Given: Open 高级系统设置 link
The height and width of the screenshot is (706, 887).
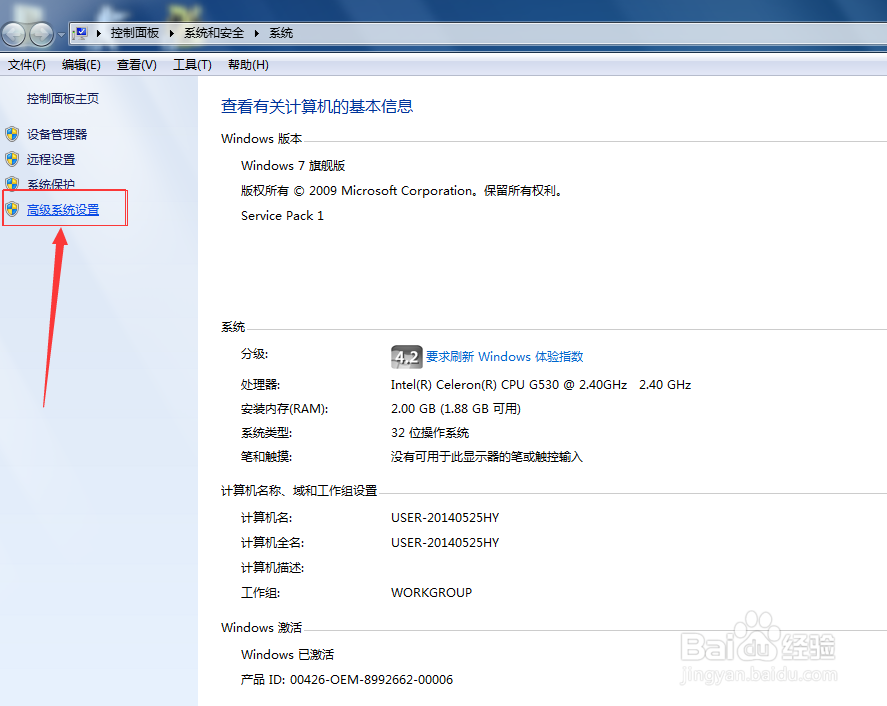Looking at the screenshot, I should (x=63, y=210).
